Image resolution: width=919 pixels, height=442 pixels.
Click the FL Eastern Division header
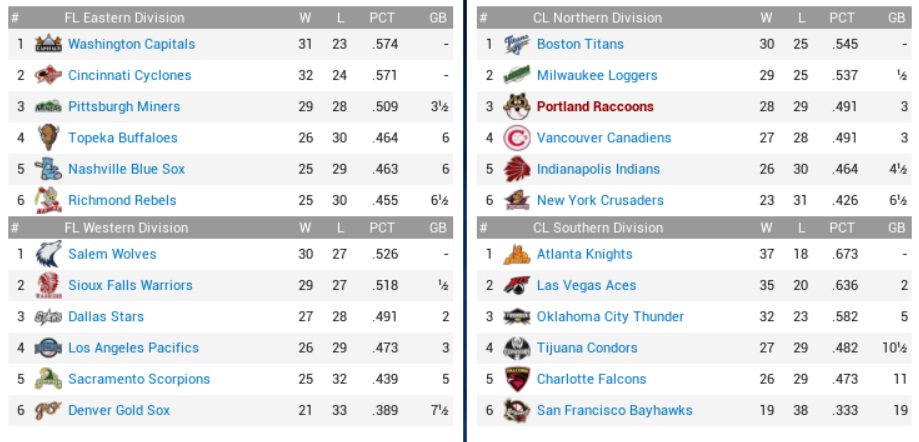coord(124,18)
